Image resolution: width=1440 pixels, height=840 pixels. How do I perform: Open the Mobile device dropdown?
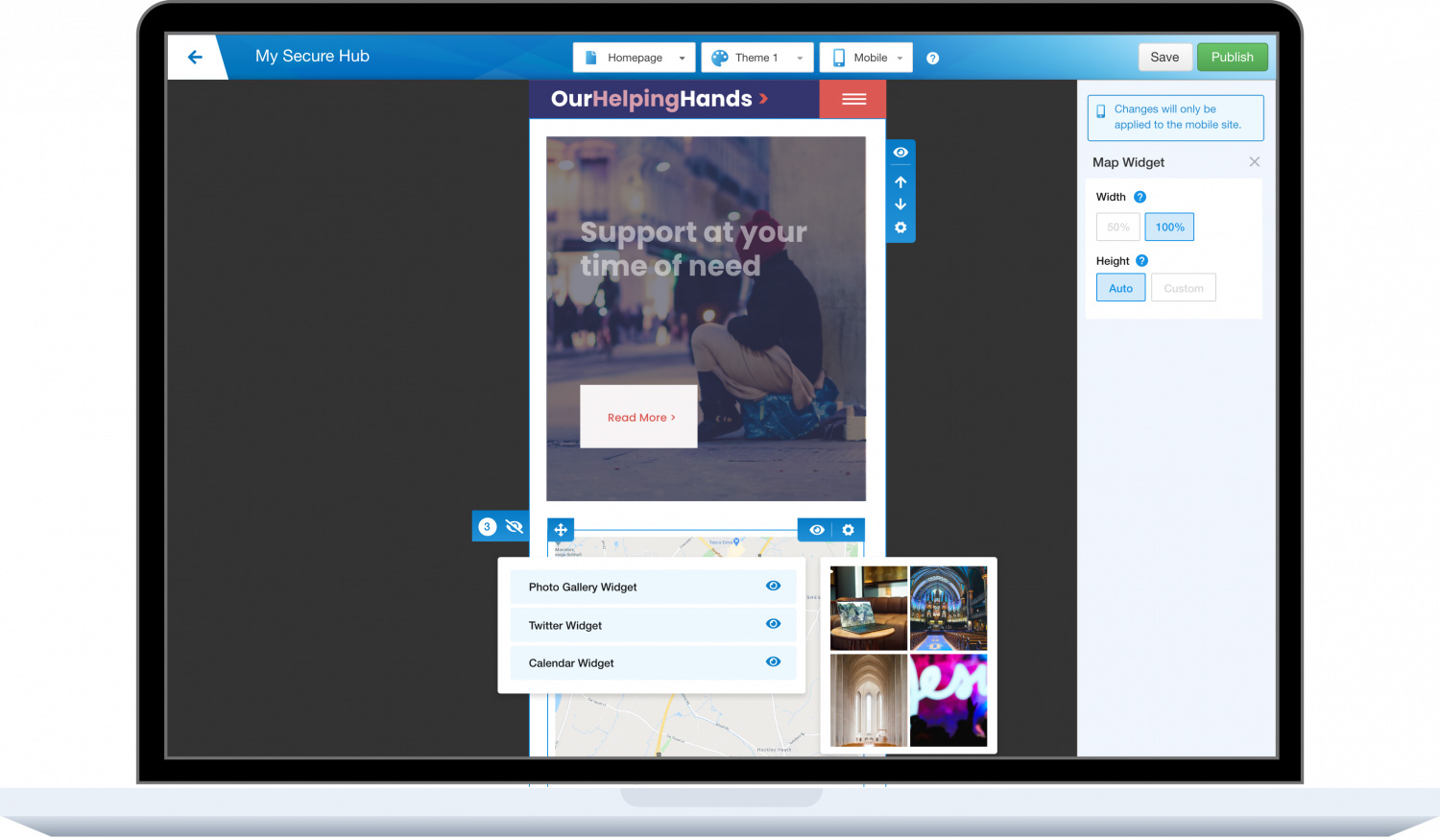(867, 58)
